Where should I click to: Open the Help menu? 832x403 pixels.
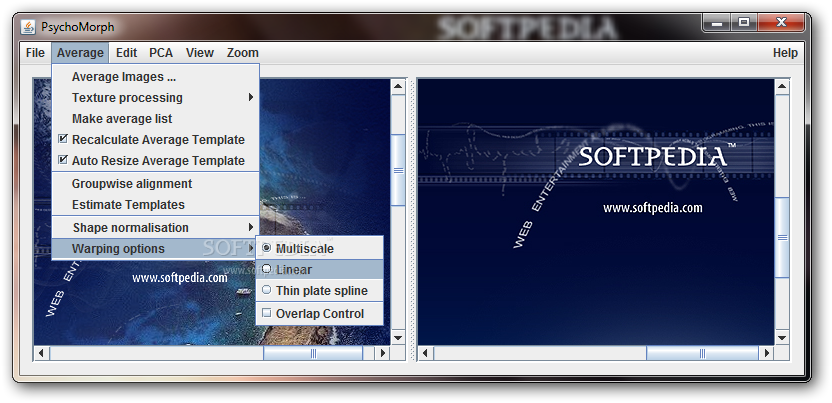[x=785, y=53]
